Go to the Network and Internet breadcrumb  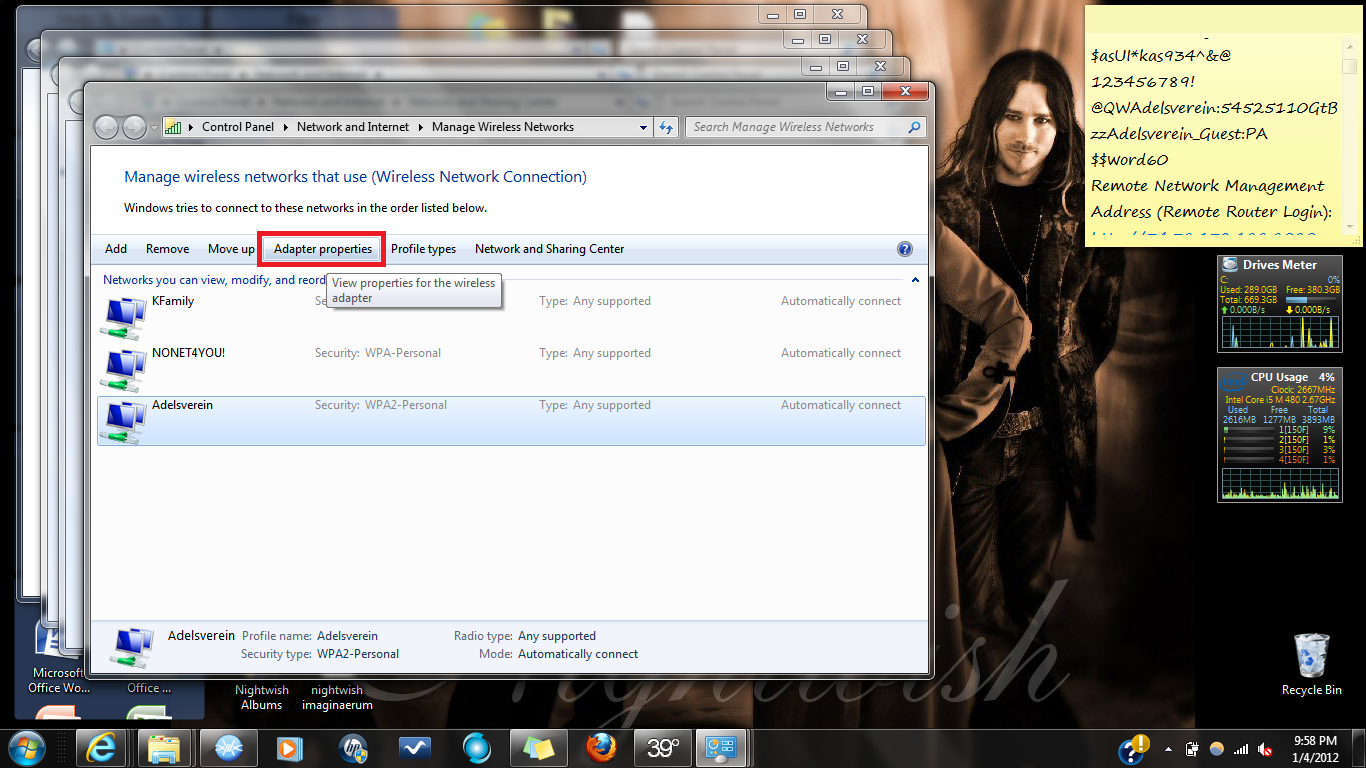[x=353, y=127]
